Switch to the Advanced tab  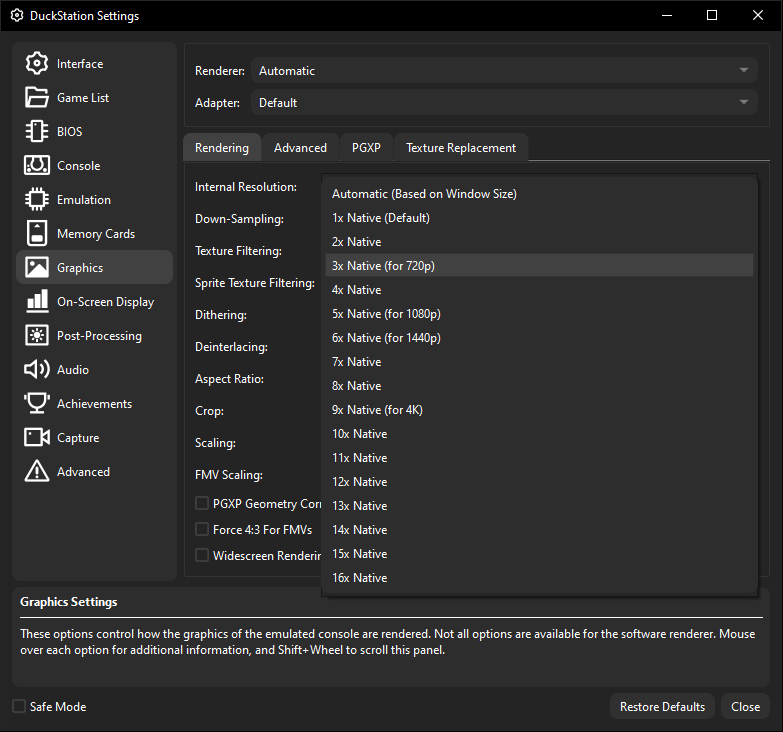pyautogui.click(x=300, y=147)
